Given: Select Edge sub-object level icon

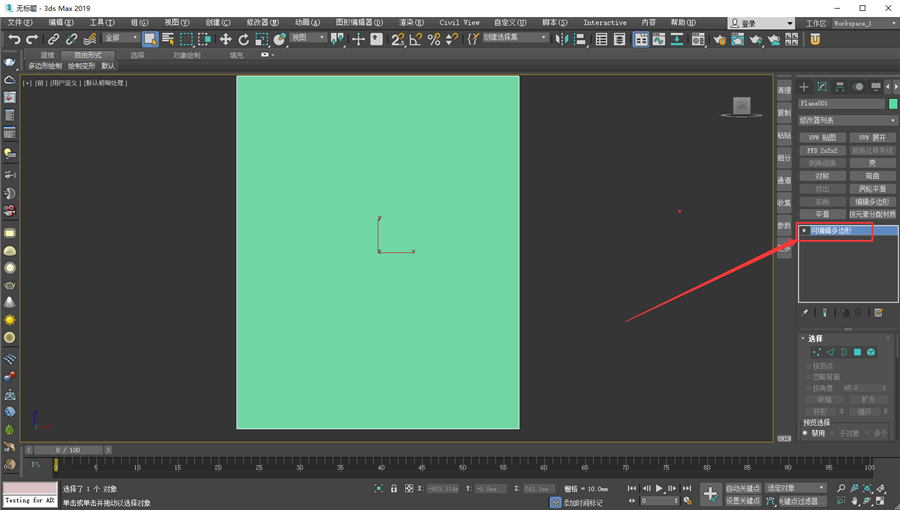Looking at the screenshot, I should (830, 352).
